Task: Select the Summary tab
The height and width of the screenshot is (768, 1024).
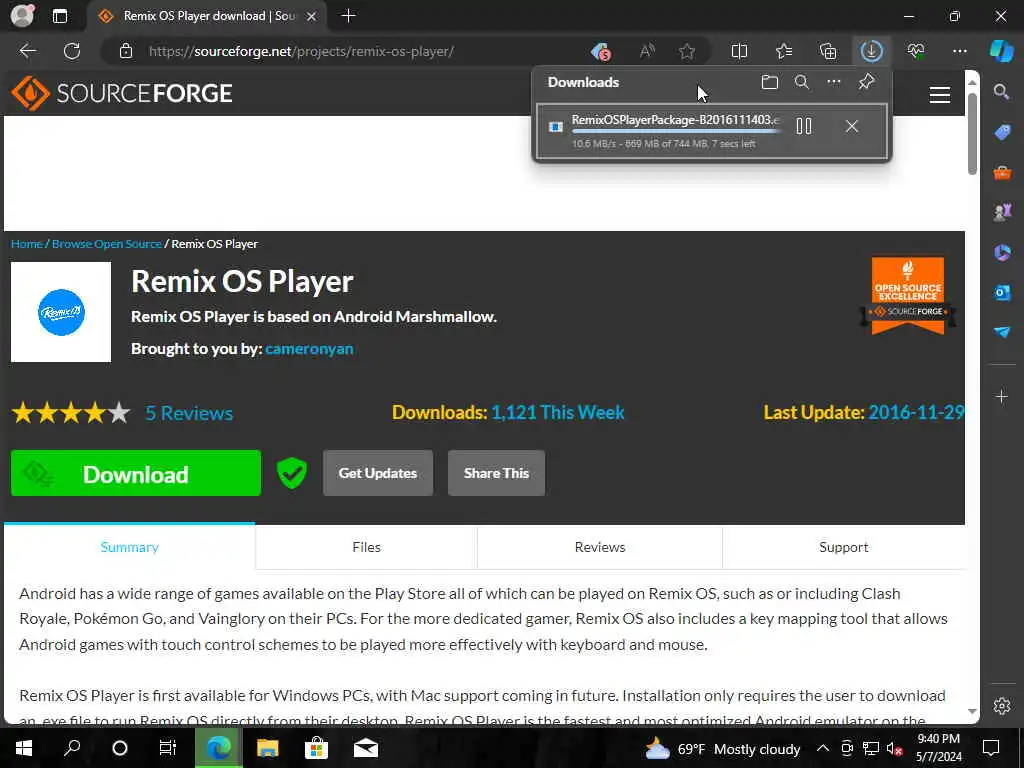Action: 129,547
